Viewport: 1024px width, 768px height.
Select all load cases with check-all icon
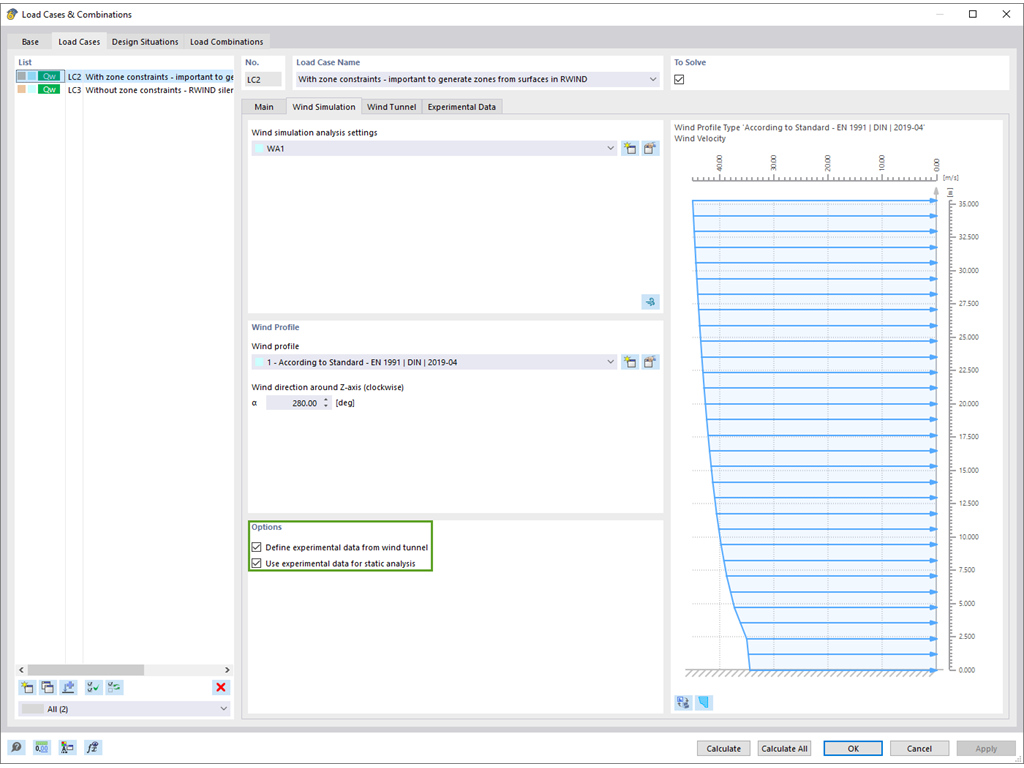coord(93,687)
